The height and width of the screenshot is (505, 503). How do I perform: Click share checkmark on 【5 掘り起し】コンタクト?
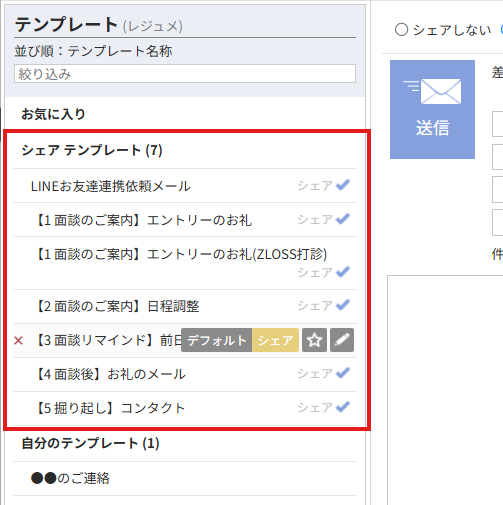[323, 407]
